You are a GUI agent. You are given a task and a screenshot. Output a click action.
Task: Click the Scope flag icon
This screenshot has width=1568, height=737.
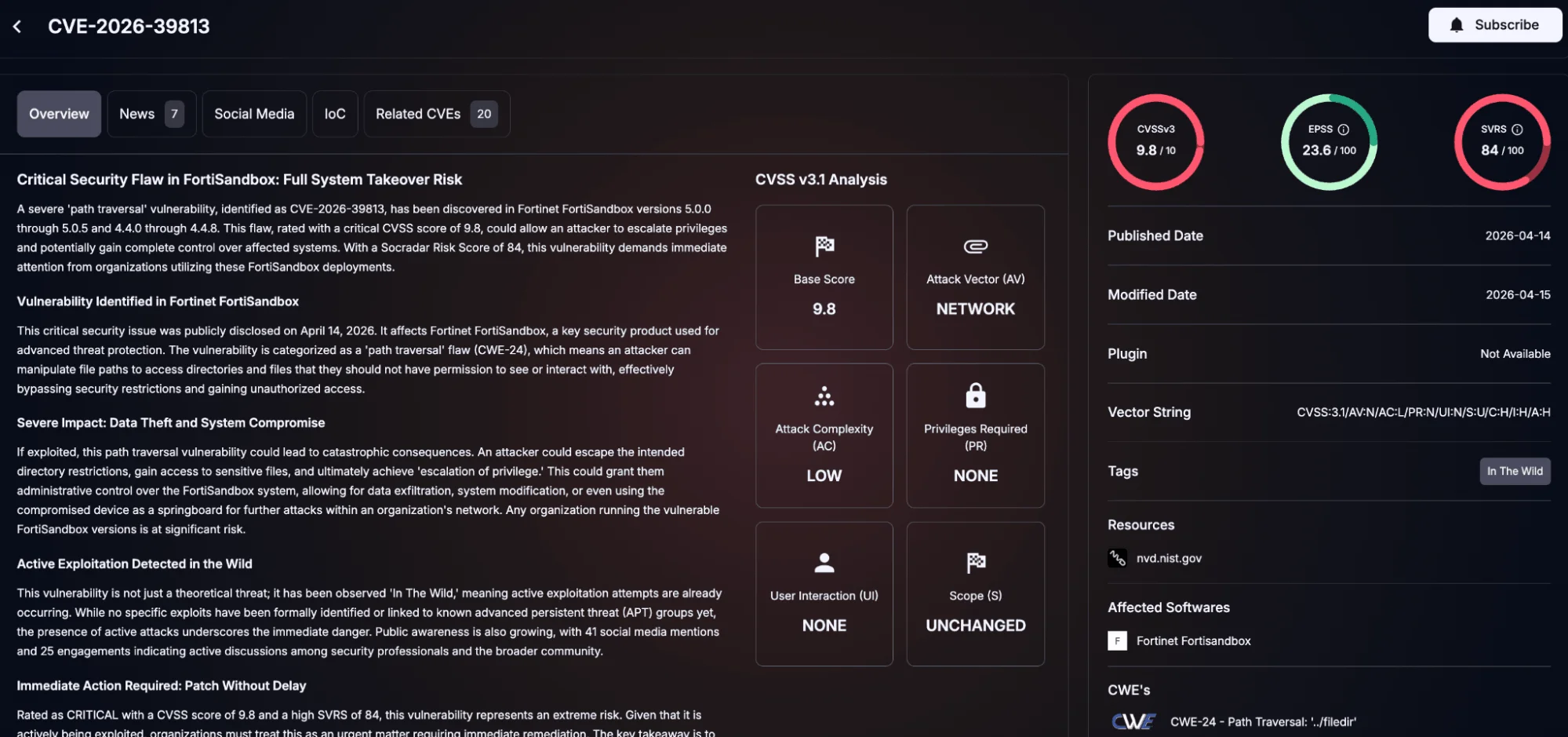coord(975,563)
